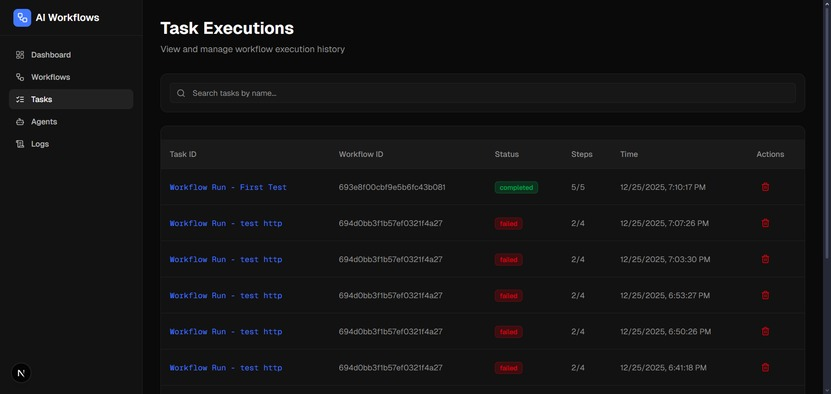Open the Workflow Run - First Test task
Image resolution: width=831 pixels, height=394 pixels.
[228, 187]
